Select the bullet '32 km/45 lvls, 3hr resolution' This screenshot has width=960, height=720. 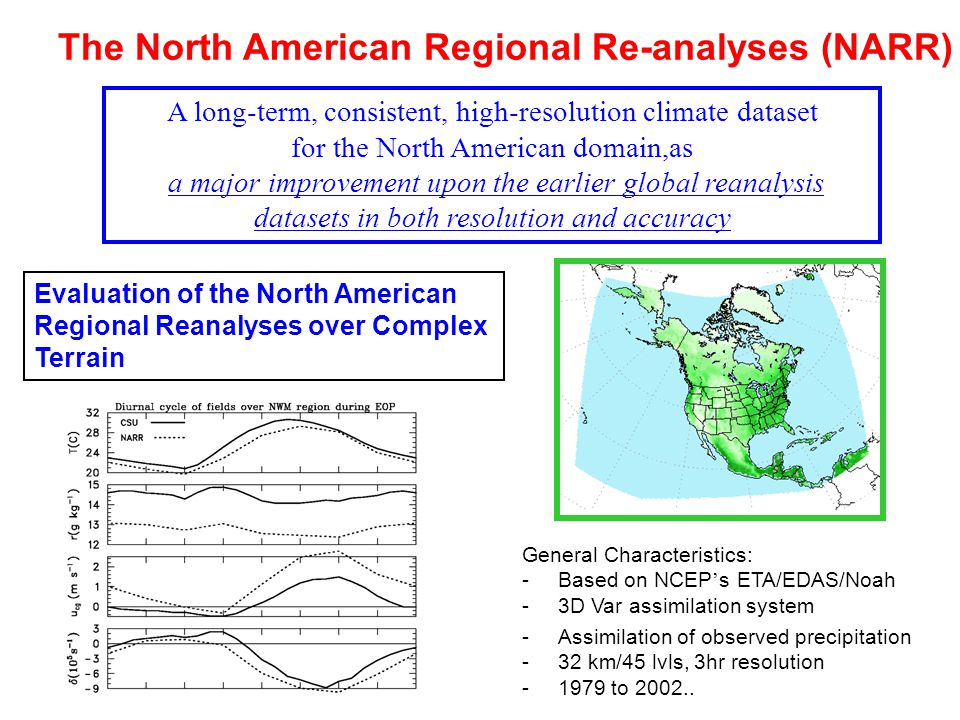coord(691,662)
